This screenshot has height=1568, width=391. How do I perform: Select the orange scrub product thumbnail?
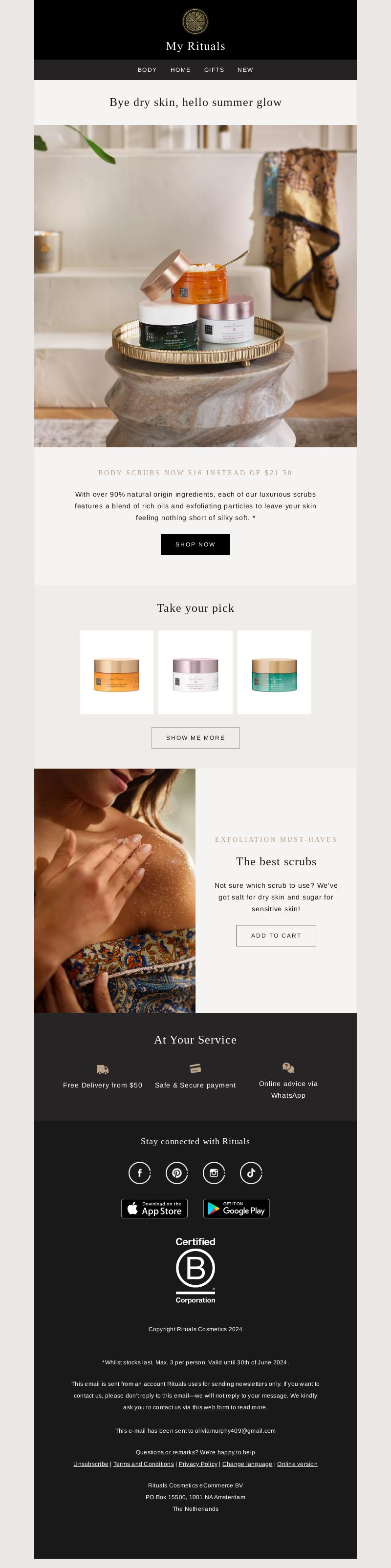click(116, 672)
